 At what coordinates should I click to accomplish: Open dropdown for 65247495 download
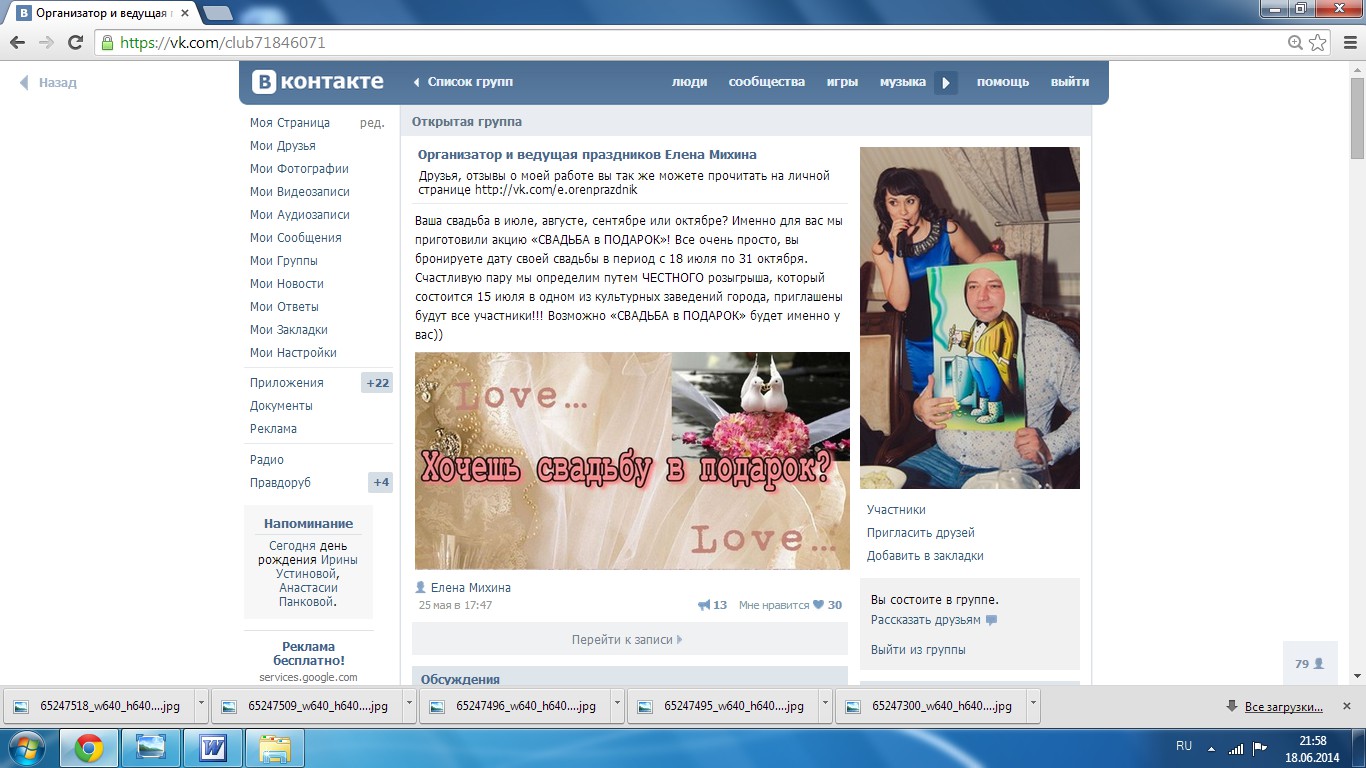[x=825, y=705]
